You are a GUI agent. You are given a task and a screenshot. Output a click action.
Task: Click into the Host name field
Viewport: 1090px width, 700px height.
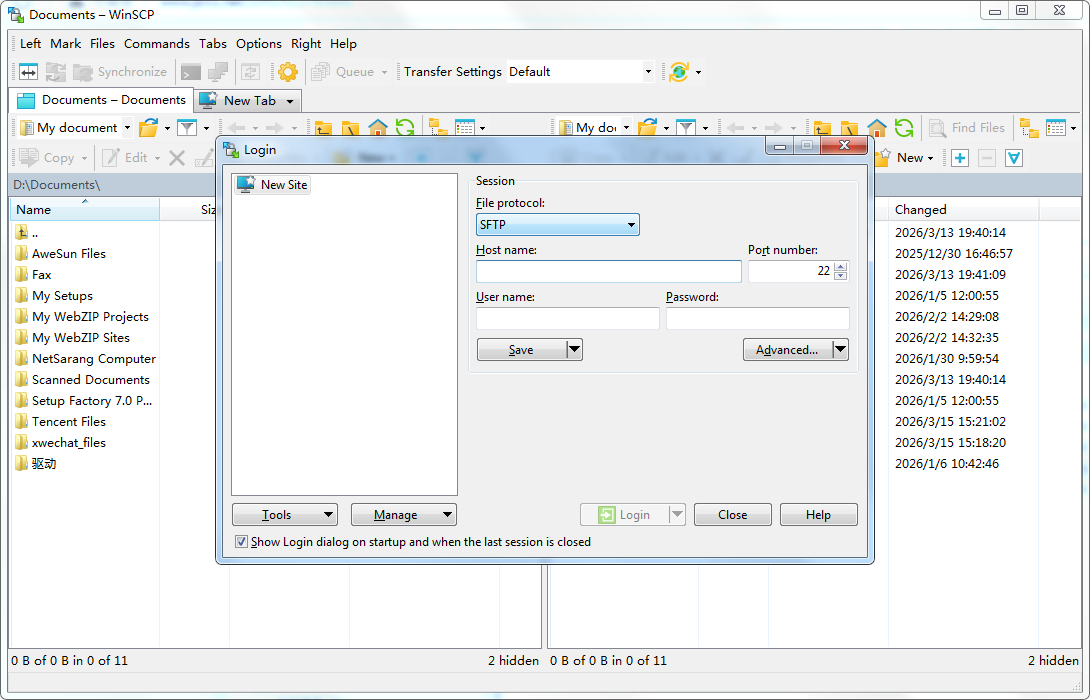(x=608, y=272)
